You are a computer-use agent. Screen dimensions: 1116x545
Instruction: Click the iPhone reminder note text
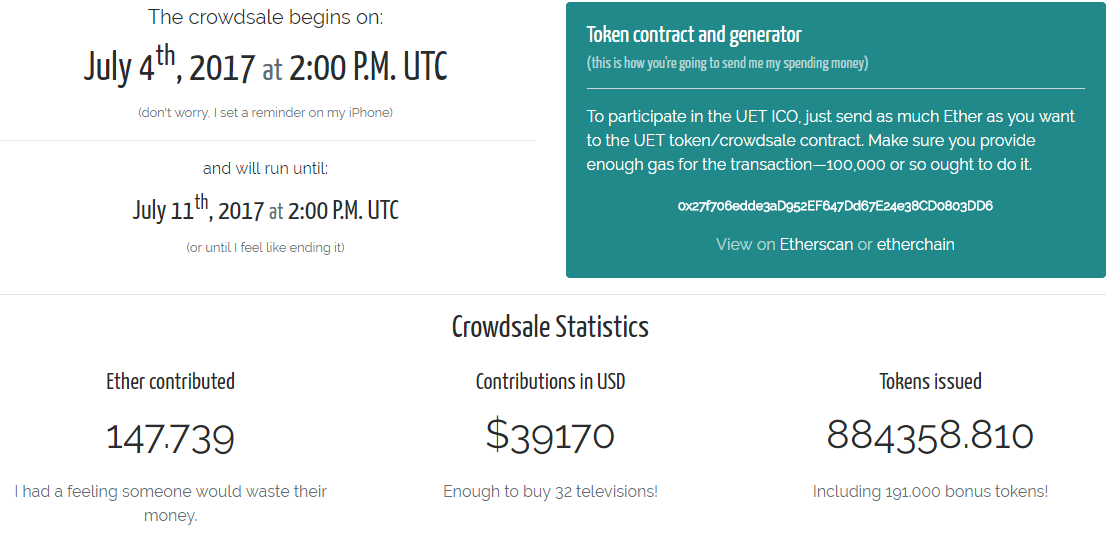coord(265,112)
